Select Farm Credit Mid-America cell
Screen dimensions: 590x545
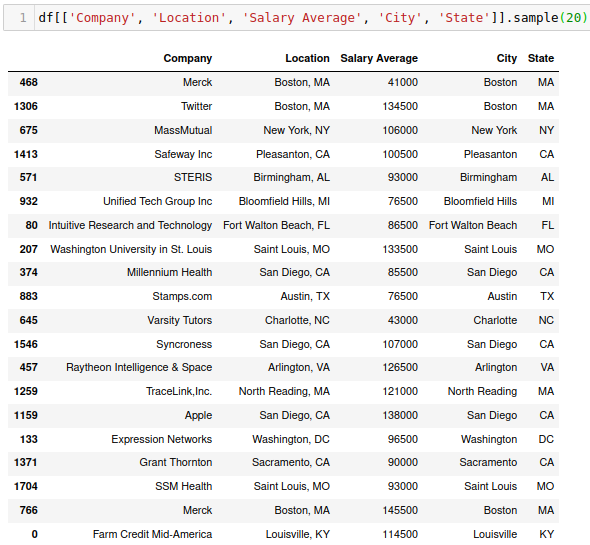pos(152,534)
